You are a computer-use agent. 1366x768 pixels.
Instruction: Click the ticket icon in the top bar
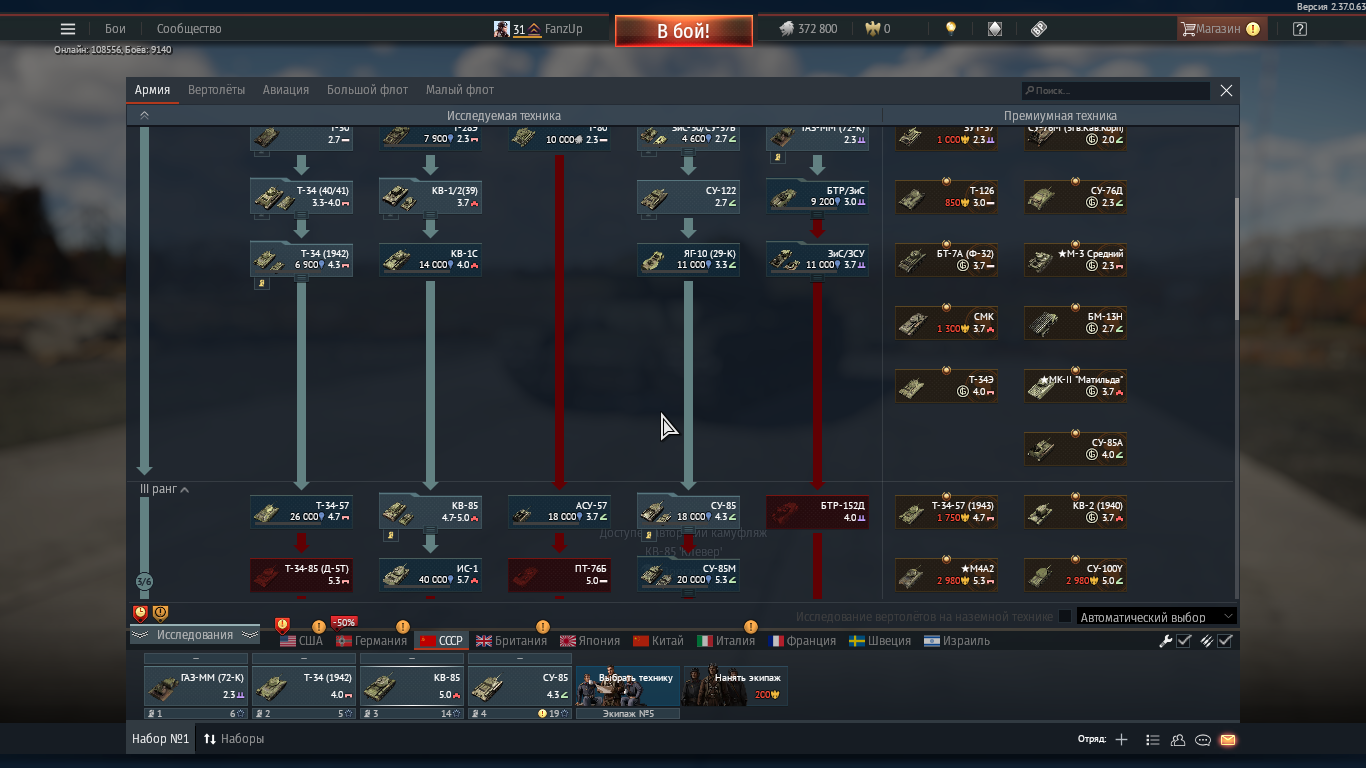click(1039, 29)
